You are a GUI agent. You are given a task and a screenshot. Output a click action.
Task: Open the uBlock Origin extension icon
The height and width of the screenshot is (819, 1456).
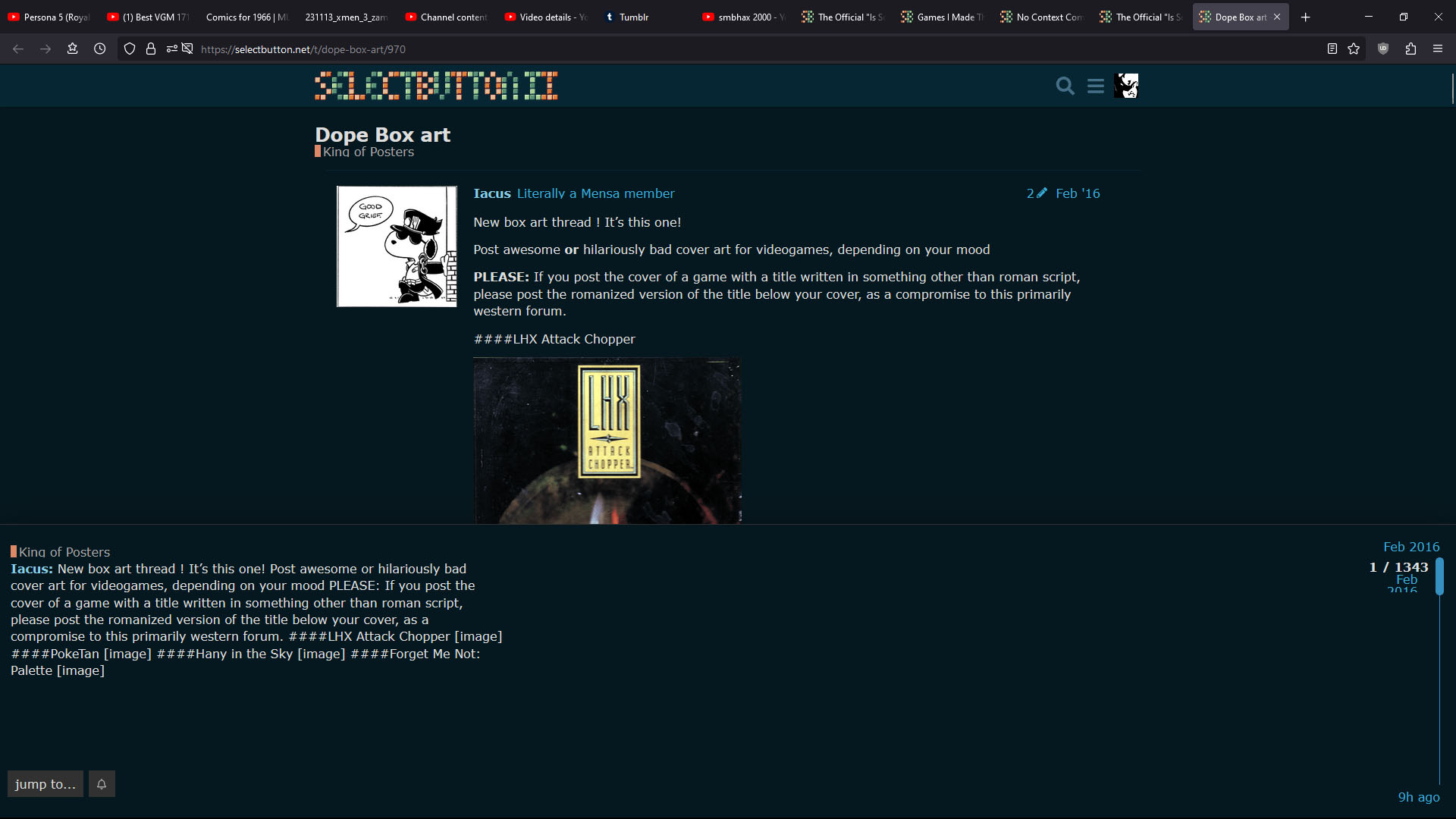click(x=1383, y=49)
